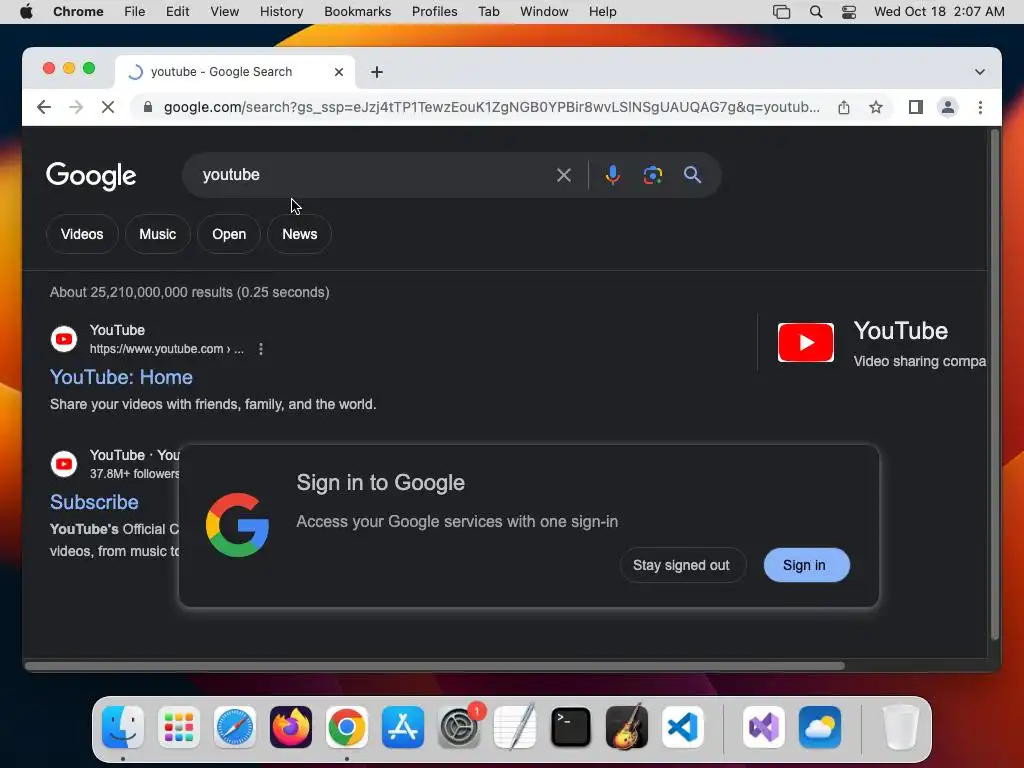Click into the youtube search field
The width and height of the screenshot is (1024, 768).
(372, 175)
